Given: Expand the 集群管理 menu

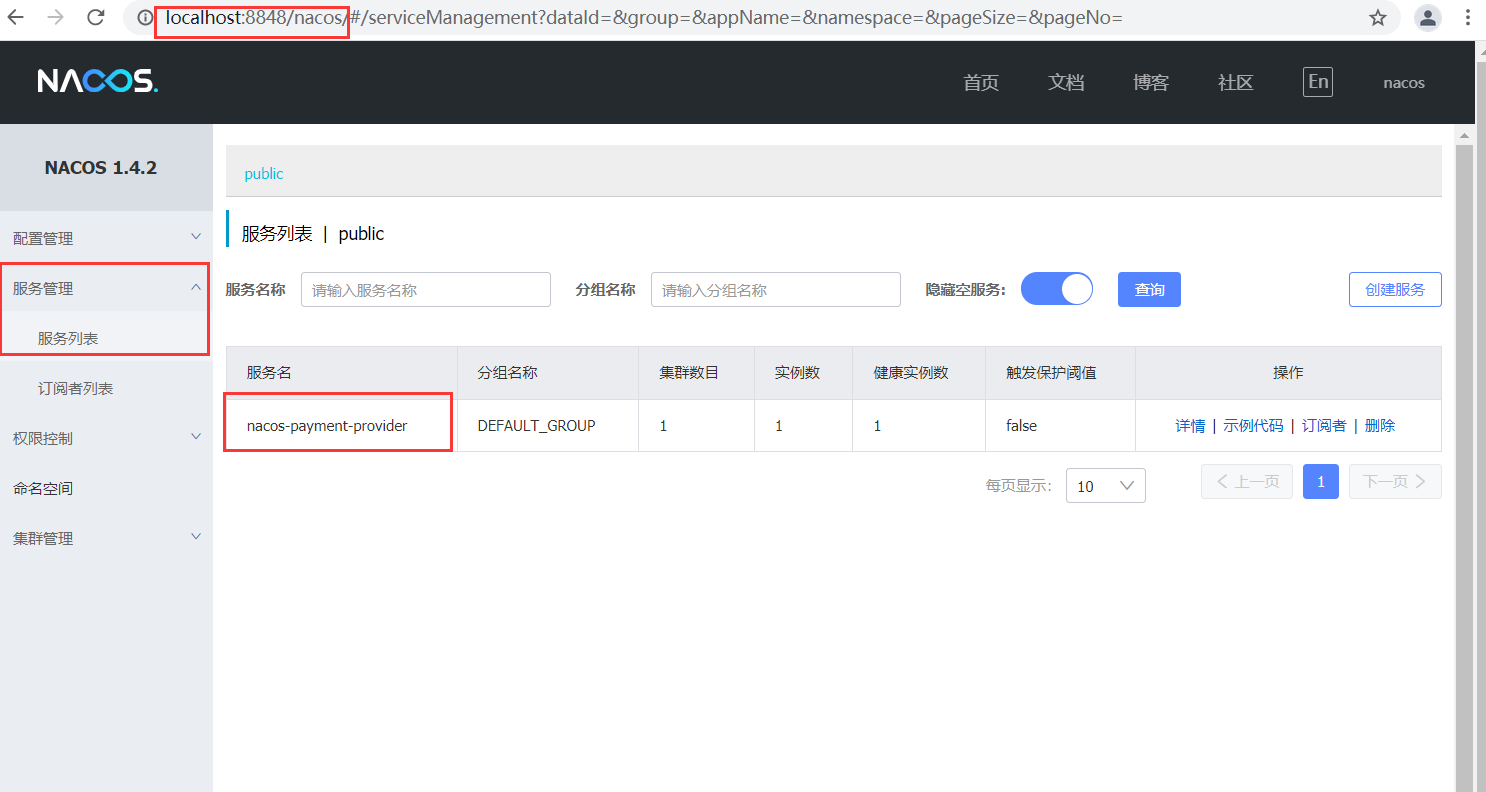Looking at the screenshot, I should pyautogui.click(x=106, y=538).
